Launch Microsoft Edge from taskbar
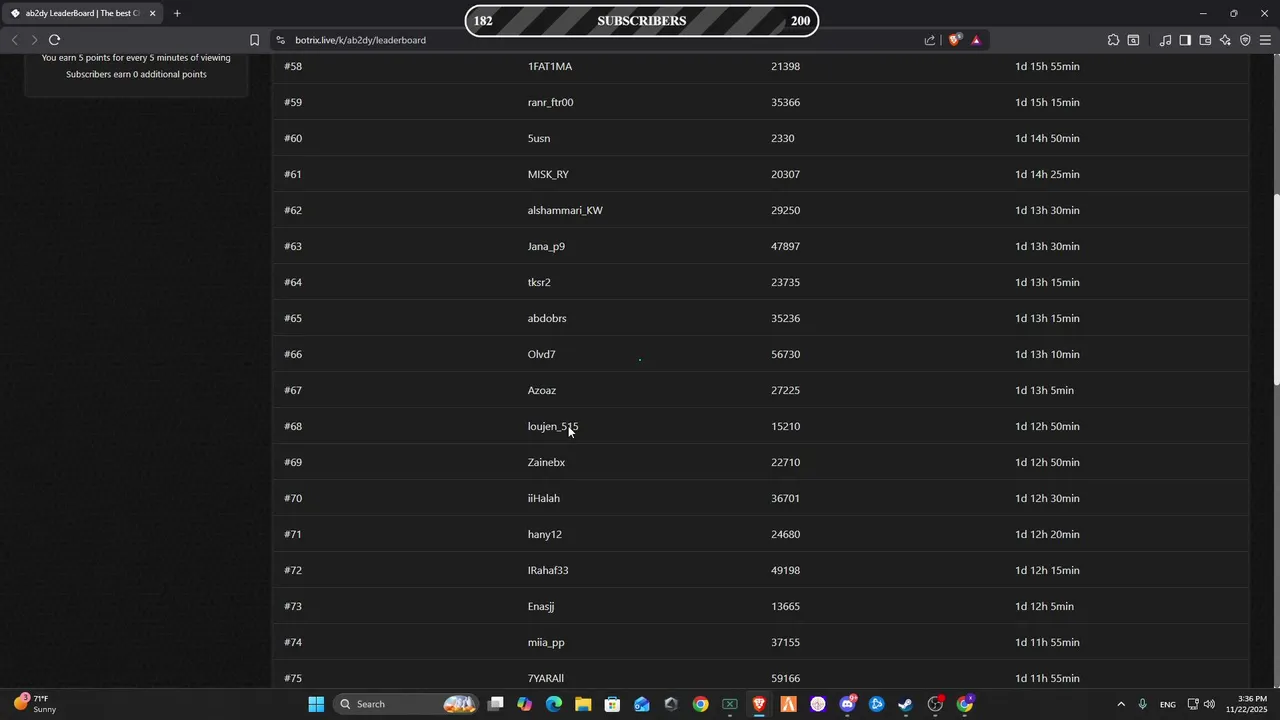Viewport: 1280px width, 720px height. click(554, 704)
